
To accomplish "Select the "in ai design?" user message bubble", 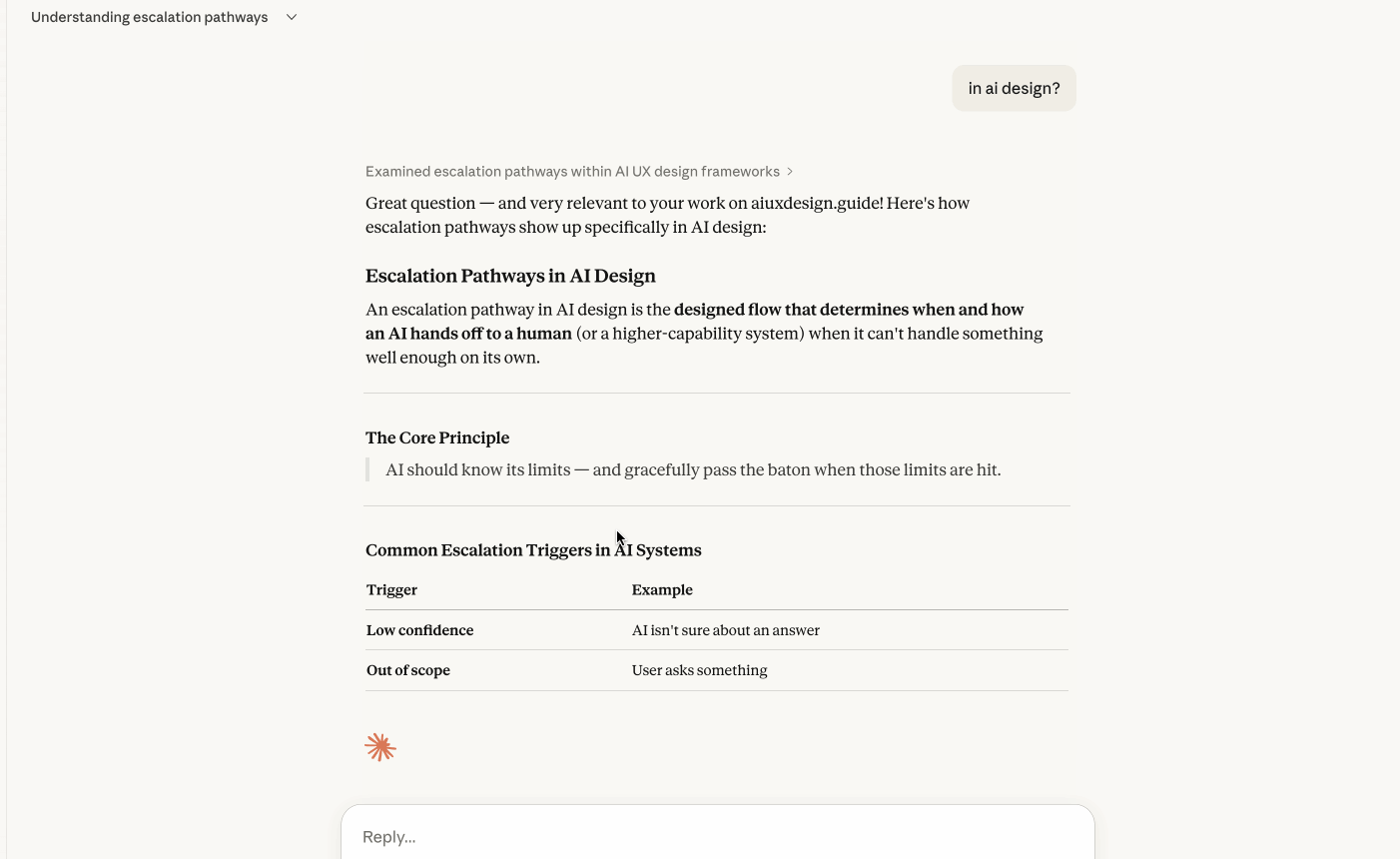I will tap(1014, 88).
